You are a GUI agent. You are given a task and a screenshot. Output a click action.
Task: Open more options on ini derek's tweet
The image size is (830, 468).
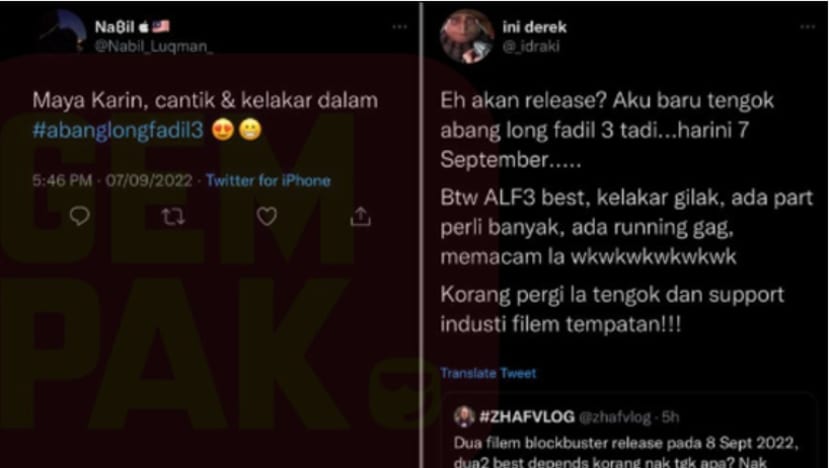click(x=807, y=26)
